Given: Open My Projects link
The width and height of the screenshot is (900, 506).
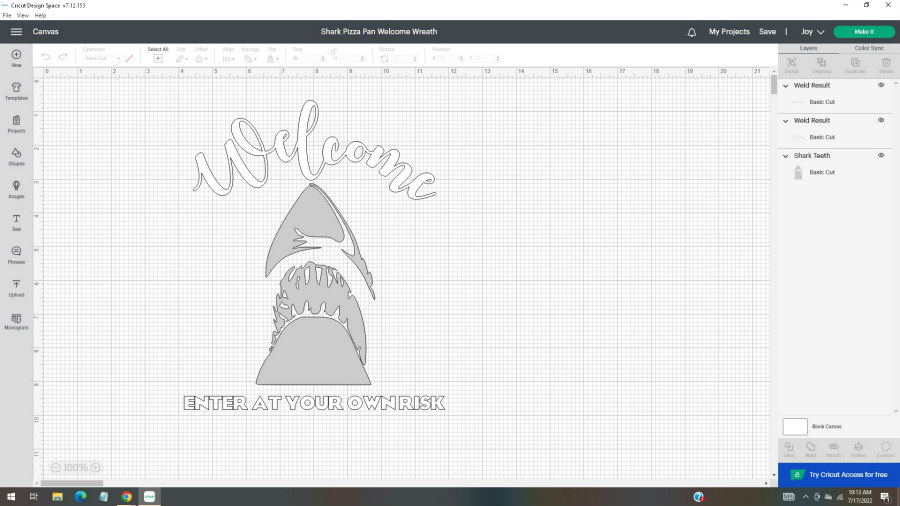Looking at the screenshot, I should (729, 32).
